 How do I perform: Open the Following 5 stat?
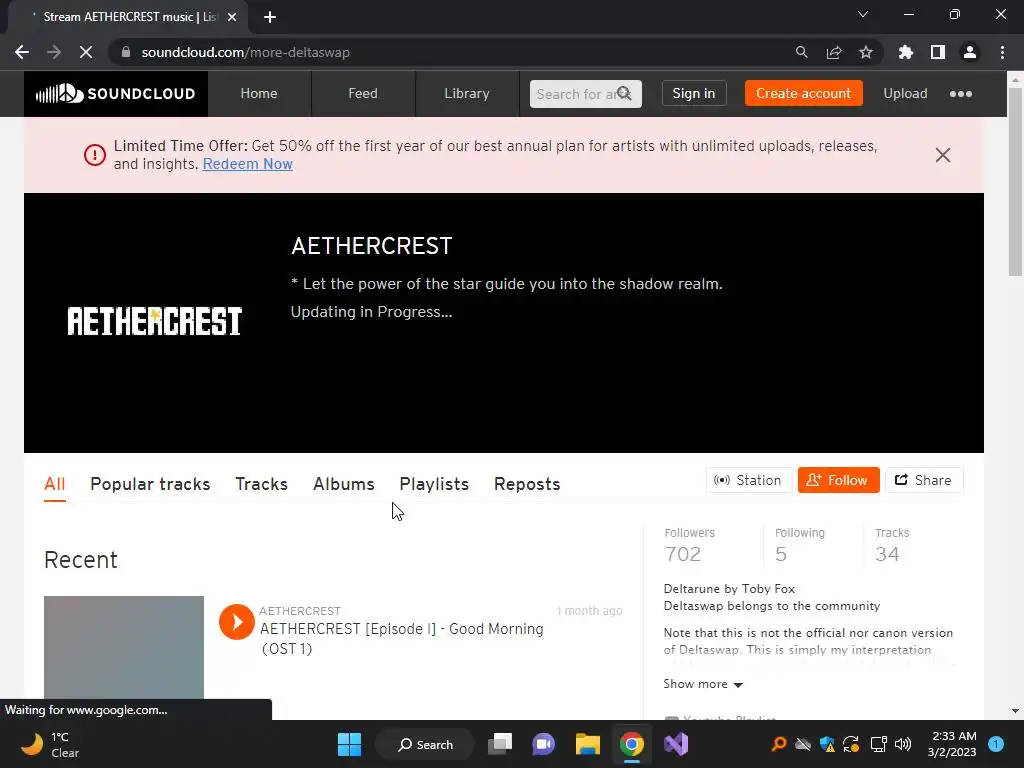[x=799, y=545]
